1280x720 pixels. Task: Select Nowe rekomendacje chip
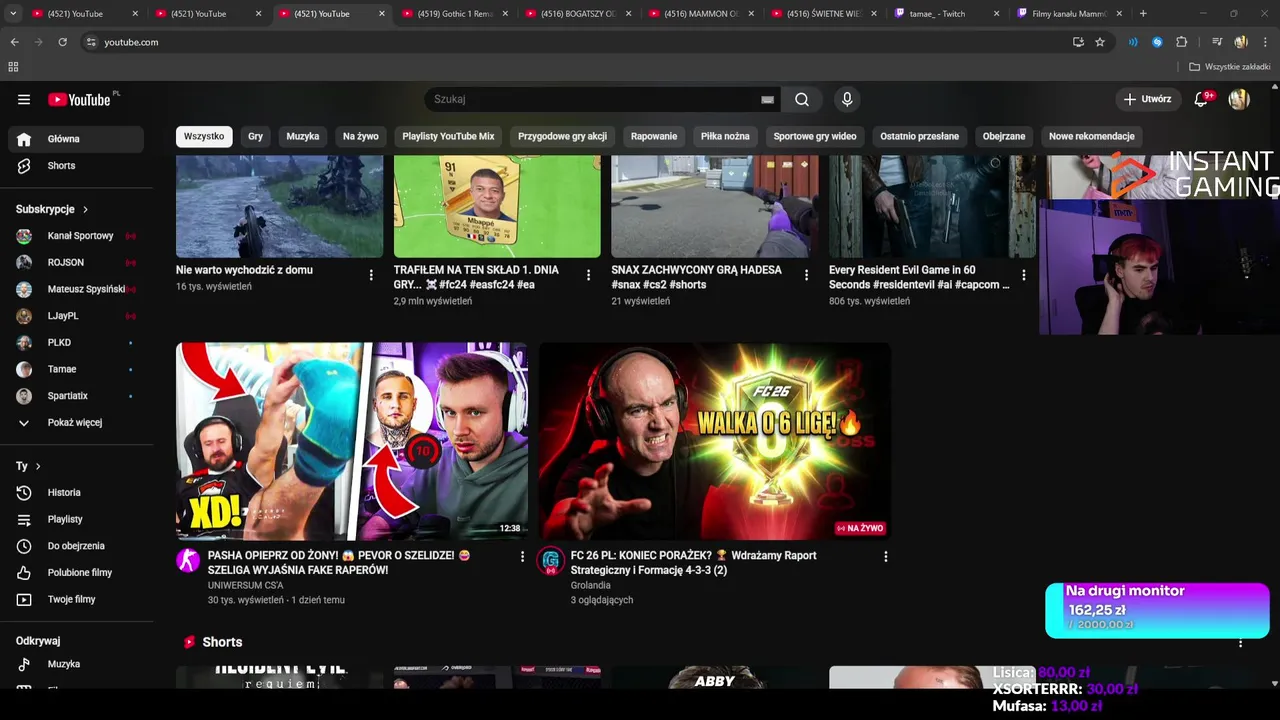tap(1092, 136)
